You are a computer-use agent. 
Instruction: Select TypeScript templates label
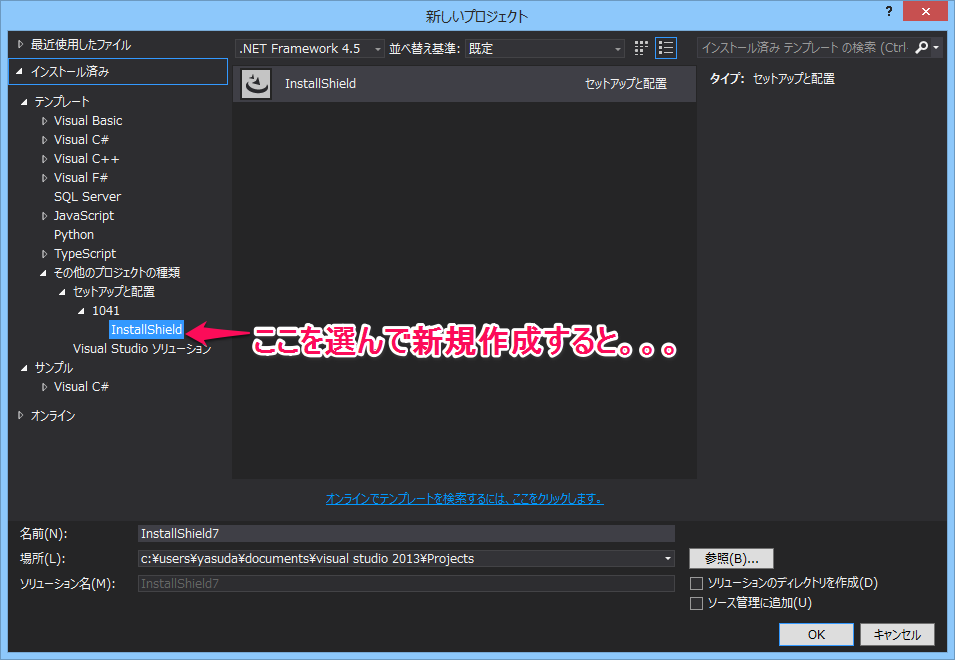(x=85, y=253)
